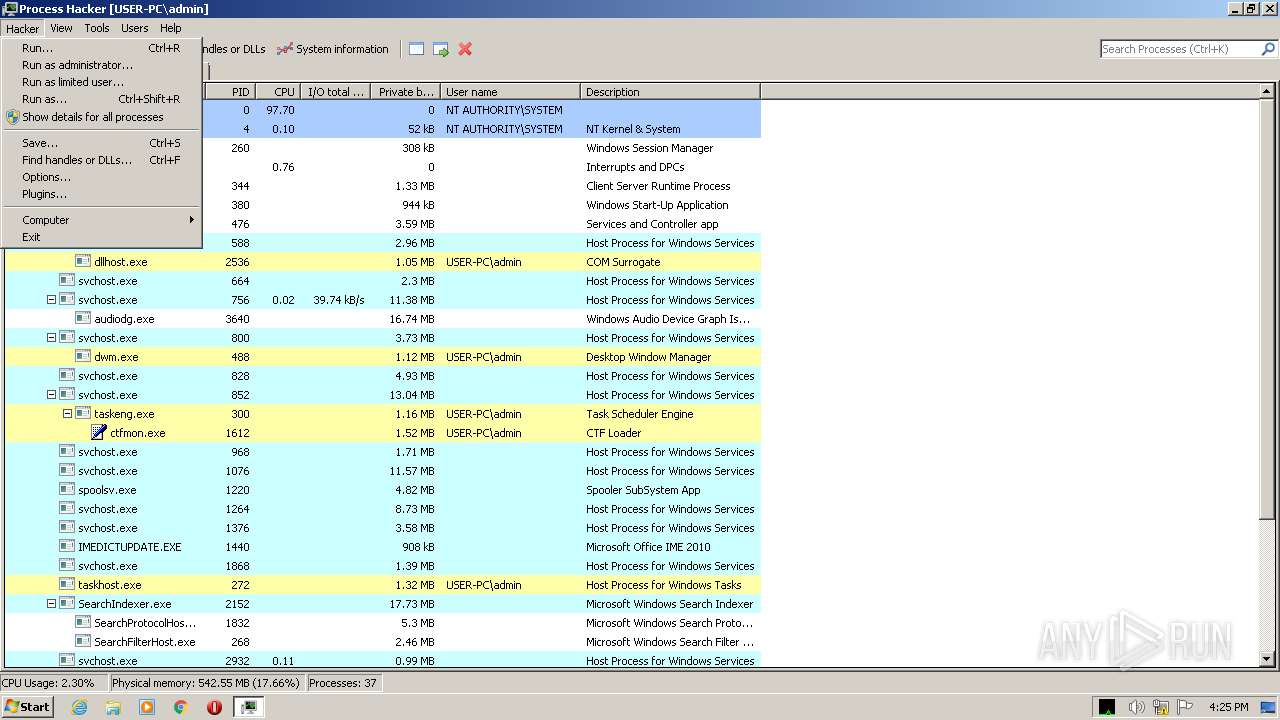This screenshot has height=720, width=1280.
Task: Collapse svchost.exe tree with PID 800
Action: pos(52,338)
